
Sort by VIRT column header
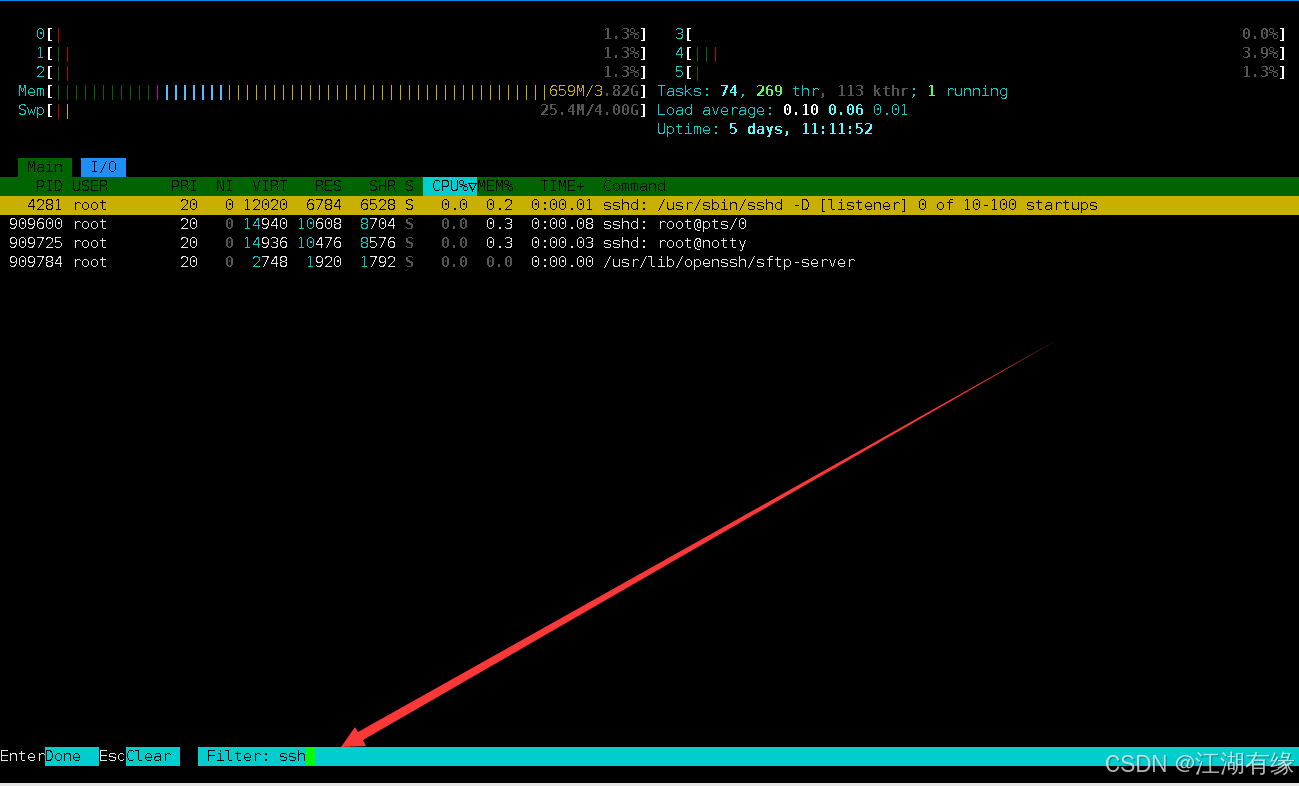pos(269,186)
